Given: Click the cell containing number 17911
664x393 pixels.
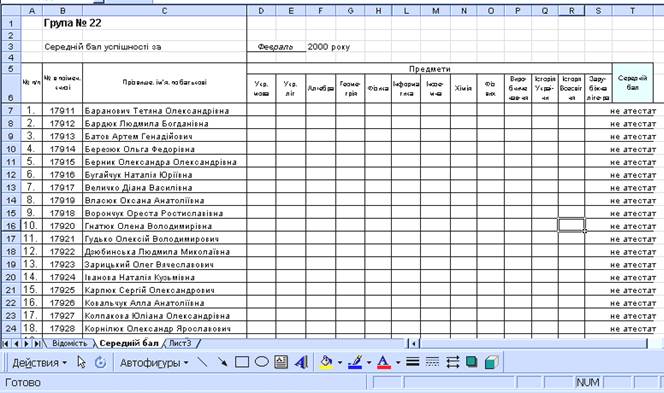Looking at the screenshot, I should (x=62, y=111).
